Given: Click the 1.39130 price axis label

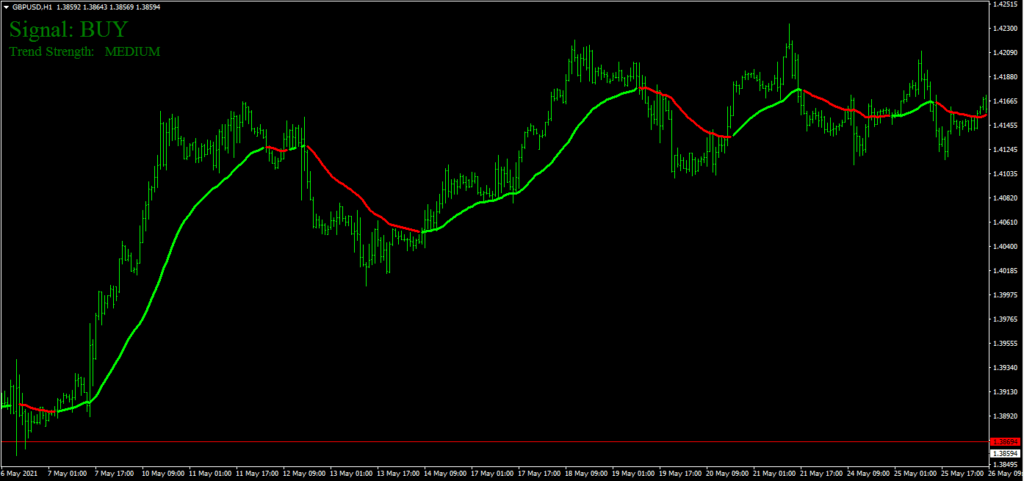Looking at the screenshot, I should (1003, 392).
